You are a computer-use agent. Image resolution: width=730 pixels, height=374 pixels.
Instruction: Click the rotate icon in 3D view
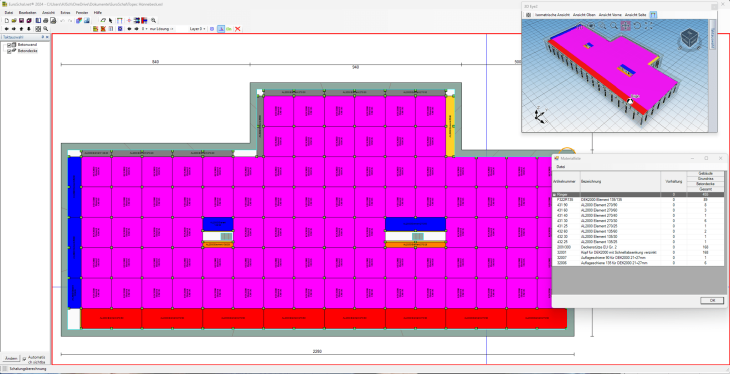[637, 26]
